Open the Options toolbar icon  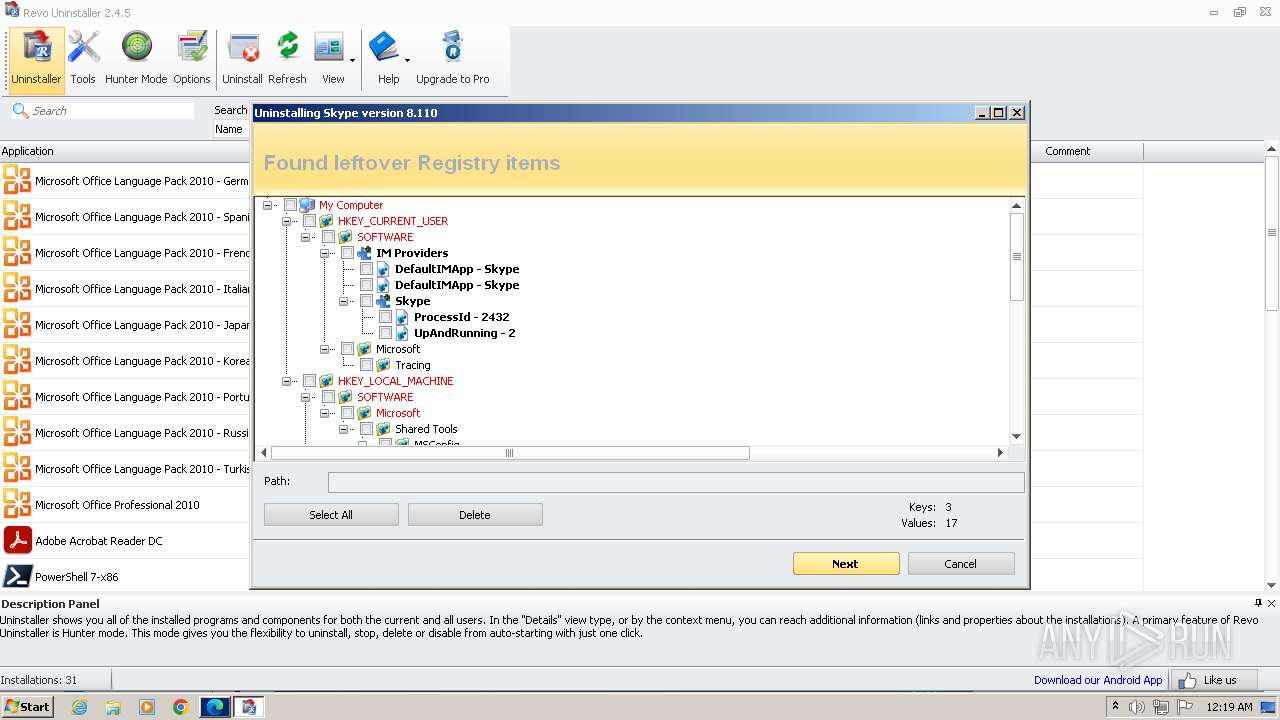click(x=191, y=47)
